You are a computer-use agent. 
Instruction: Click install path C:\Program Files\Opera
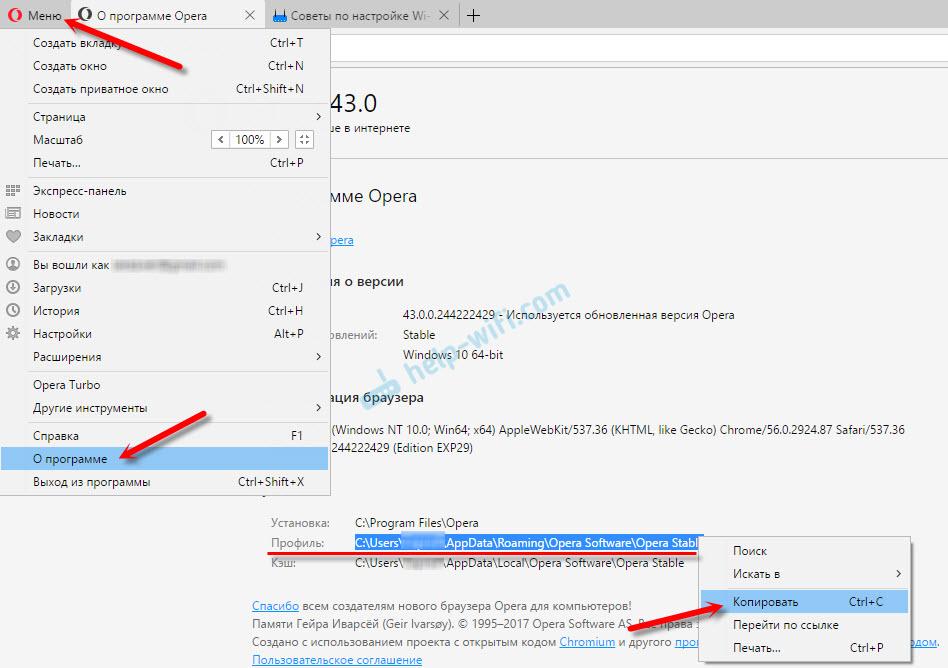click(417, 523)
